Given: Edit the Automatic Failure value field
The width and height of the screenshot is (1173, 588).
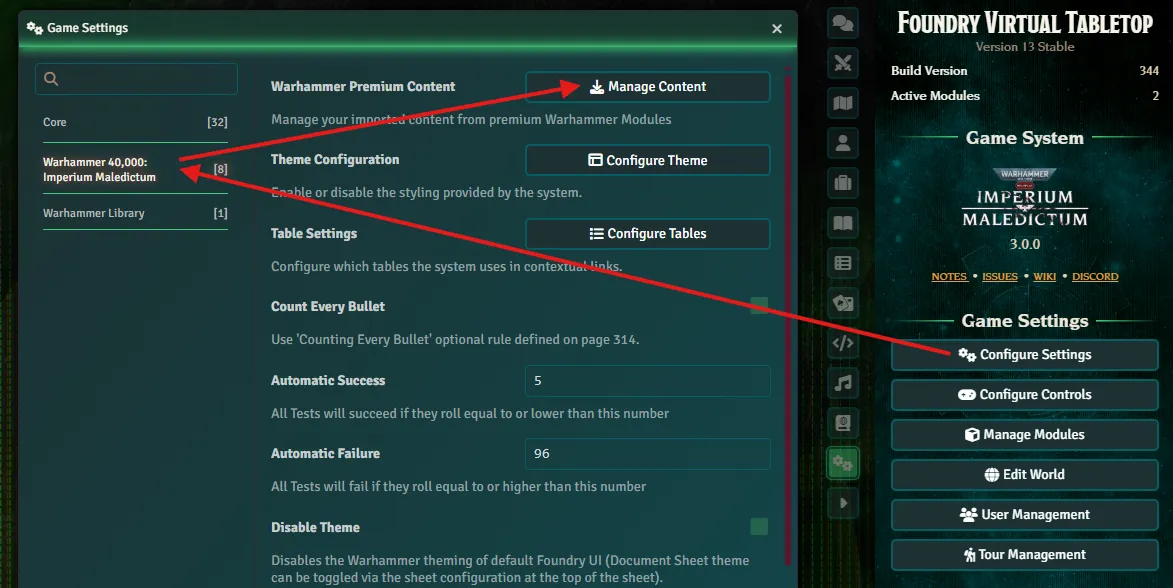Looking at the screenshot, I should tap(648, 453).
